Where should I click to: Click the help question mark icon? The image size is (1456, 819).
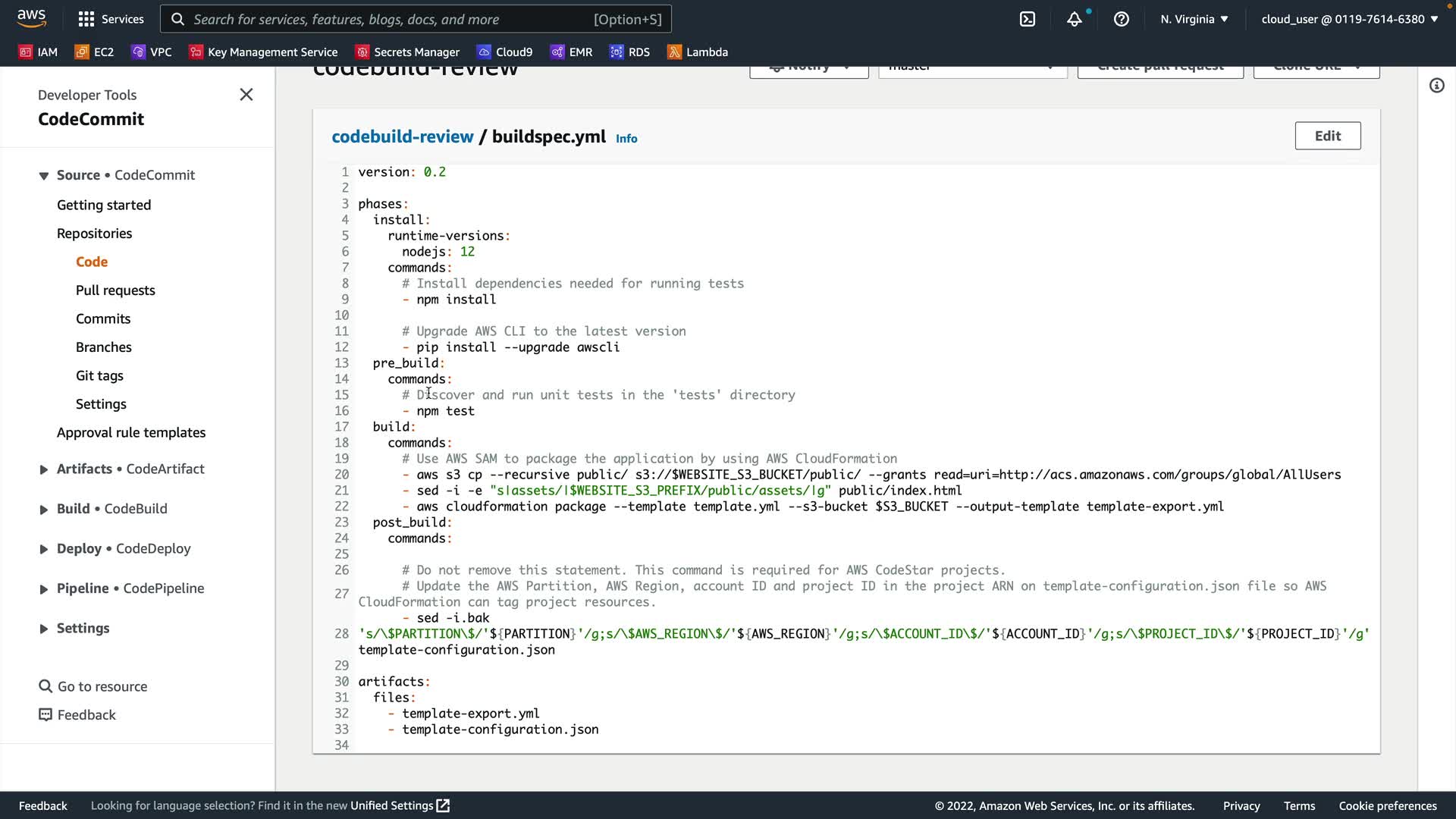pos(1122,19)
